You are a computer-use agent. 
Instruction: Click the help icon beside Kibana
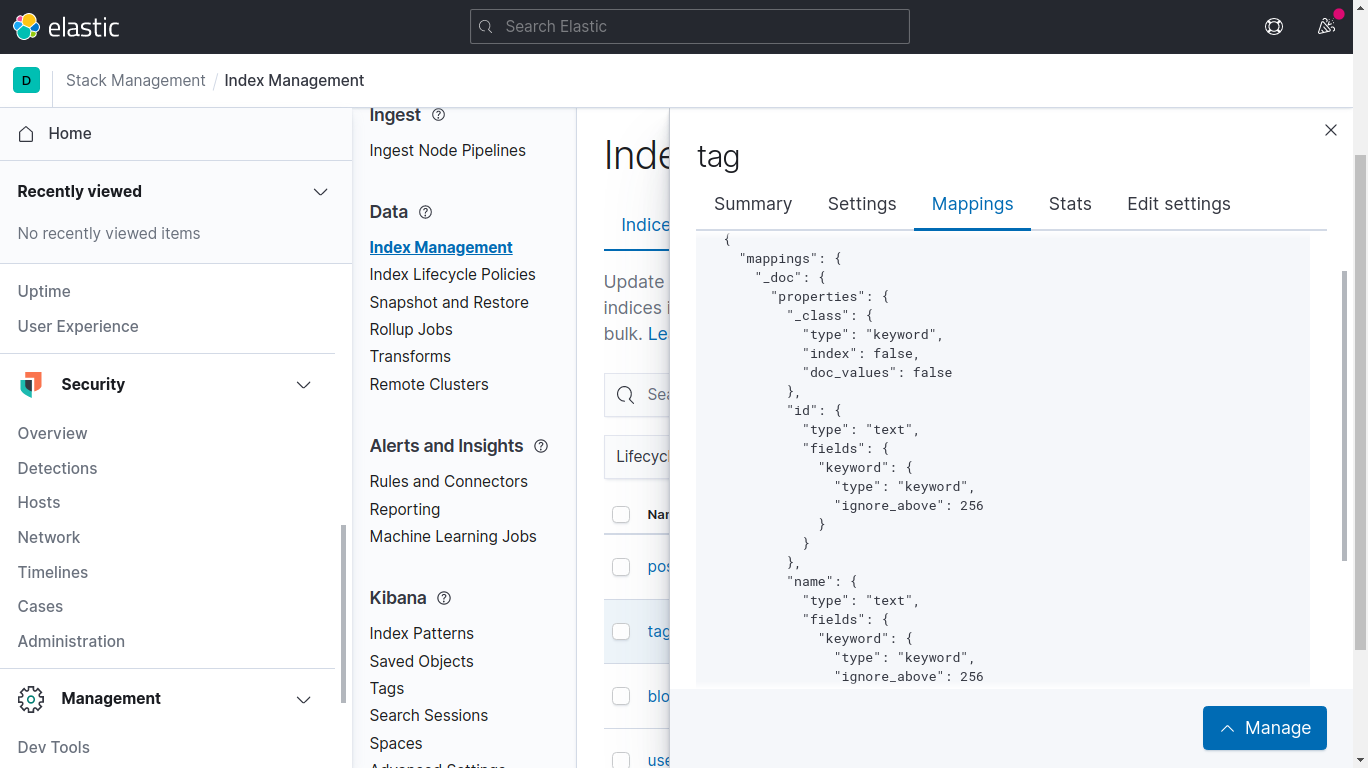tap(444, 598)
